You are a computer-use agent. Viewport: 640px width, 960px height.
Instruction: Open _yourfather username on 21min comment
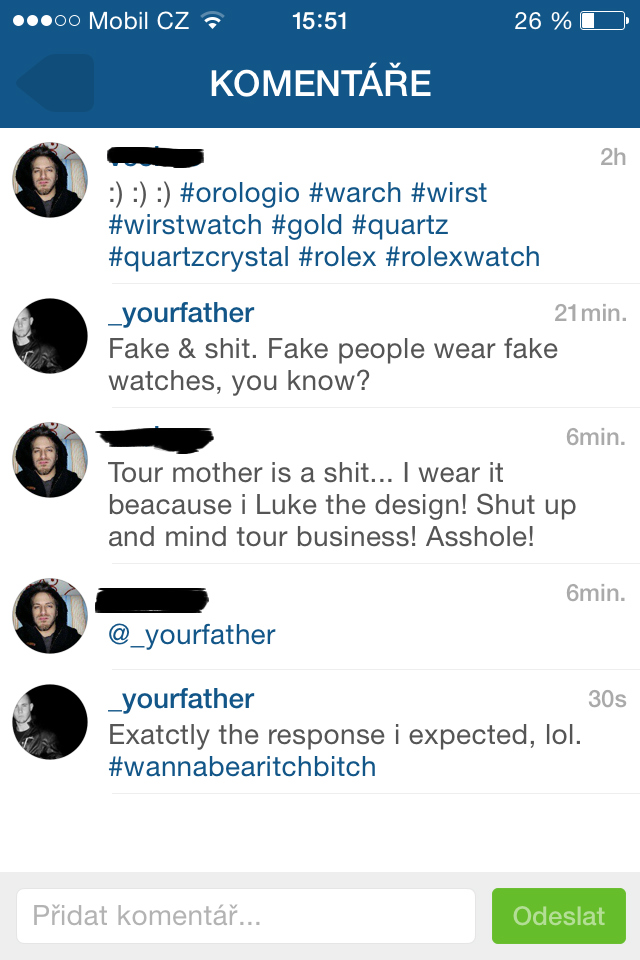coord(181,313)
